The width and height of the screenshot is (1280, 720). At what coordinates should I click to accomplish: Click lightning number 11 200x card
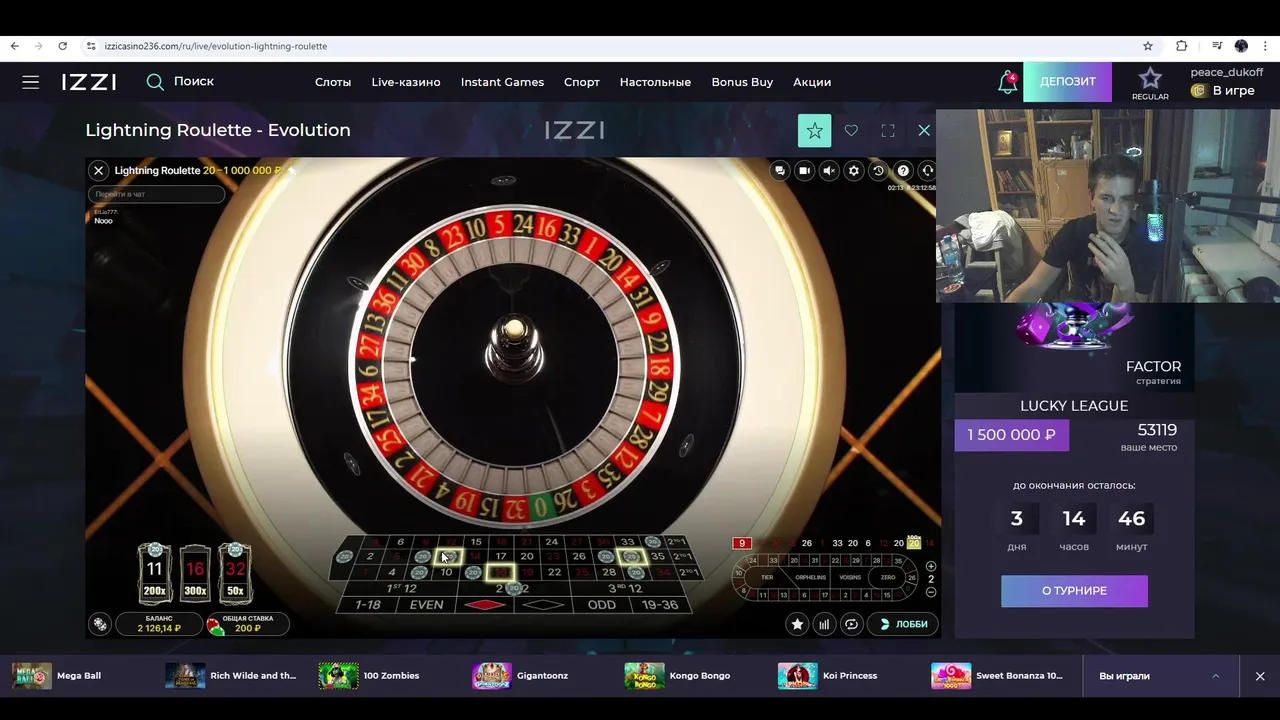tap(154, 573)
